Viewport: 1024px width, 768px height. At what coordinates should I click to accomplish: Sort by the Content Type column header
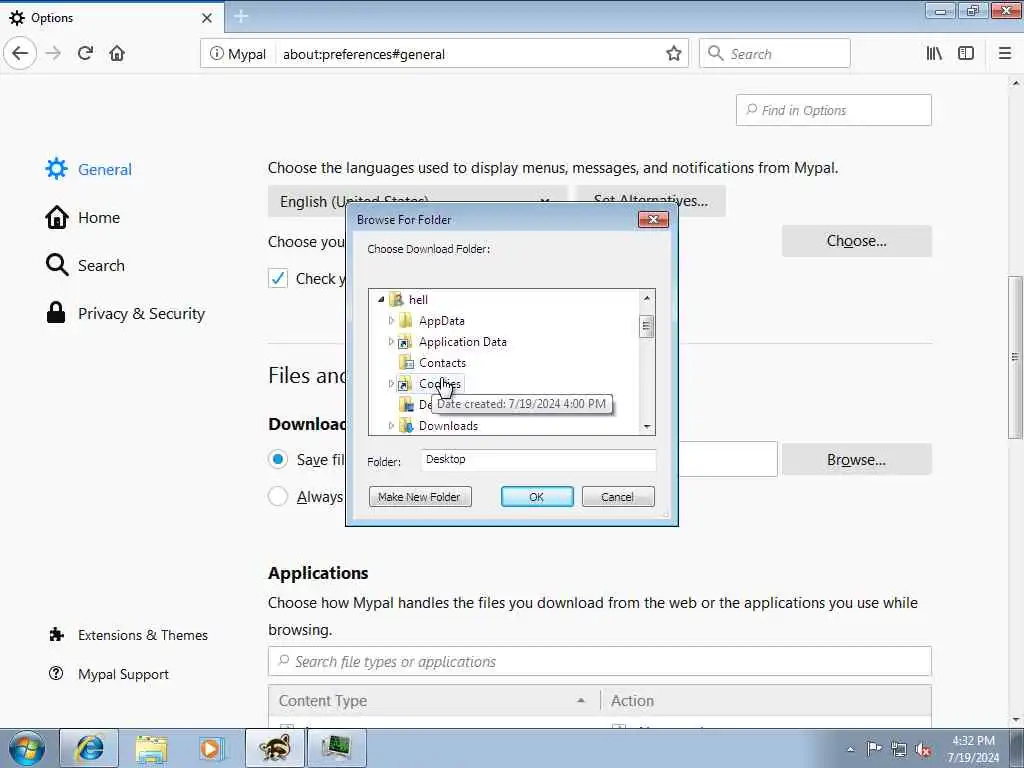[434, 701]
